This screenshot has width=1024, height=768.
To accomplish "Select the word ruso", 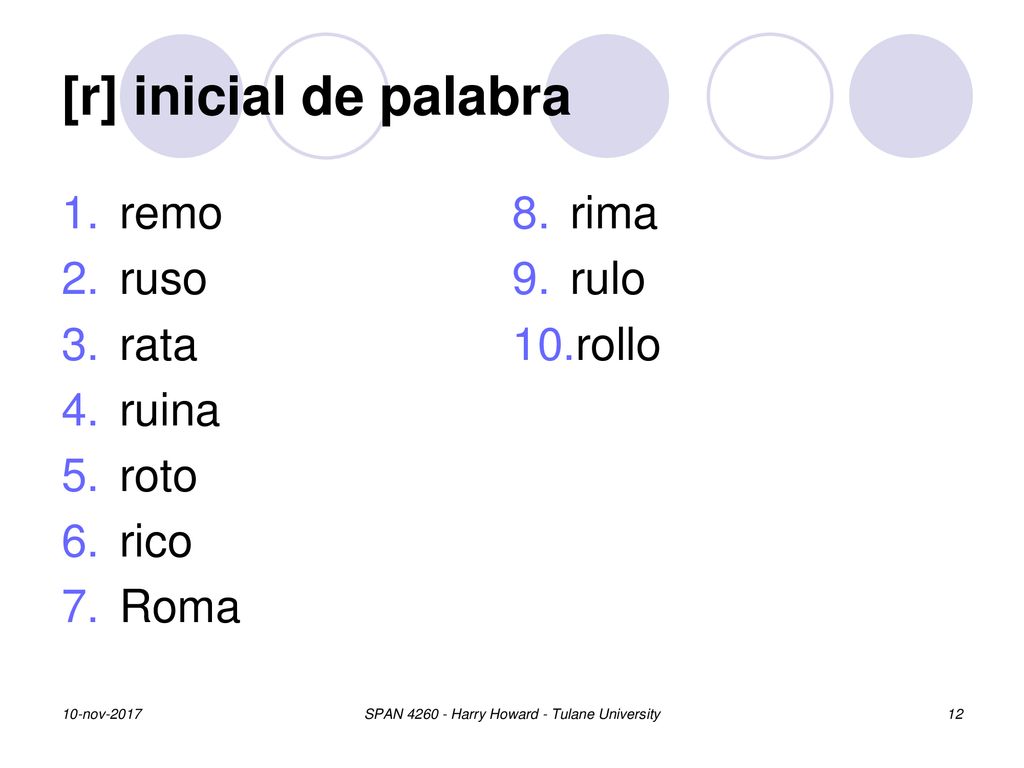I will click(163, 280).
